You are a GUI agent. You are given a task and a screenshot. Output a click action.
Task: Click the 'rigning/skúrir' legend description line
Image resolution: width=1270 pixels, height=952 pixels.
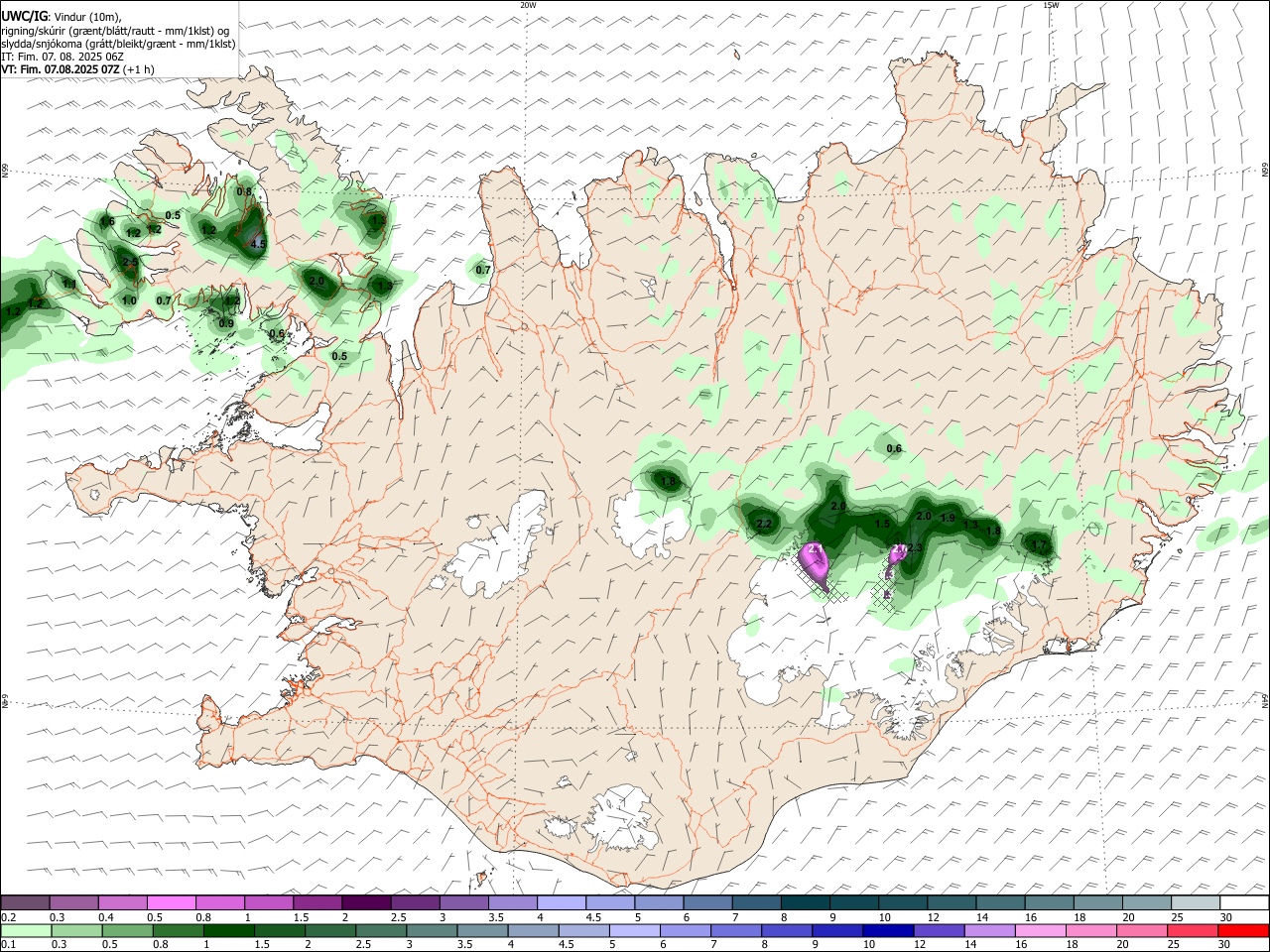[114, 31]
